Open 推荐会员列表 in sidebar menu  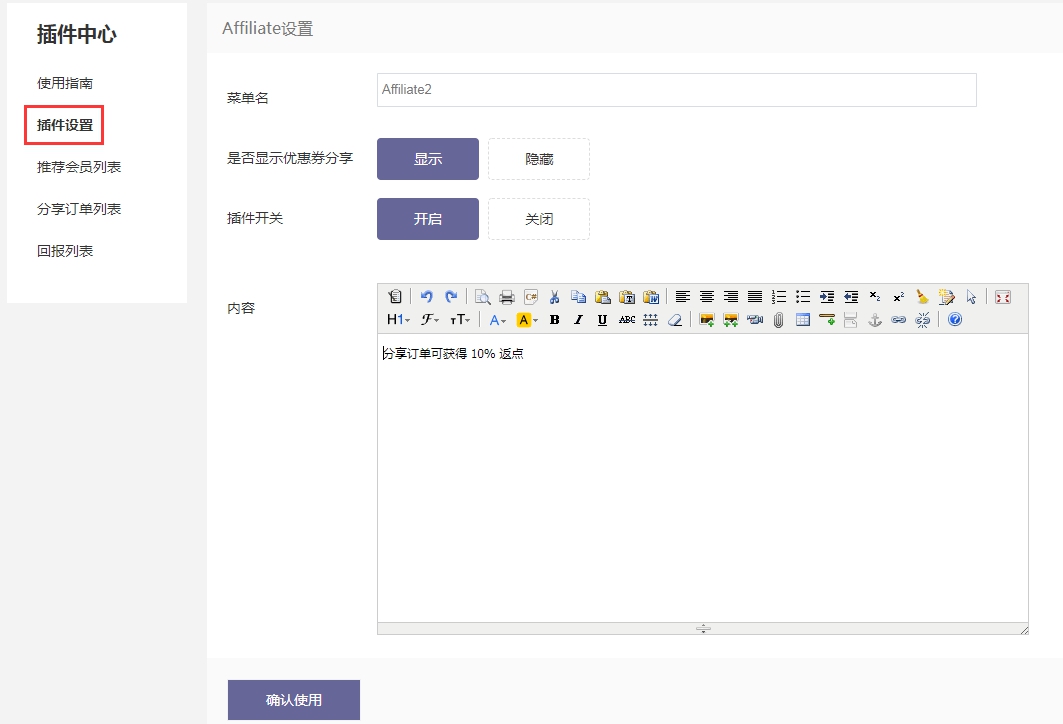tap(79, 167)
